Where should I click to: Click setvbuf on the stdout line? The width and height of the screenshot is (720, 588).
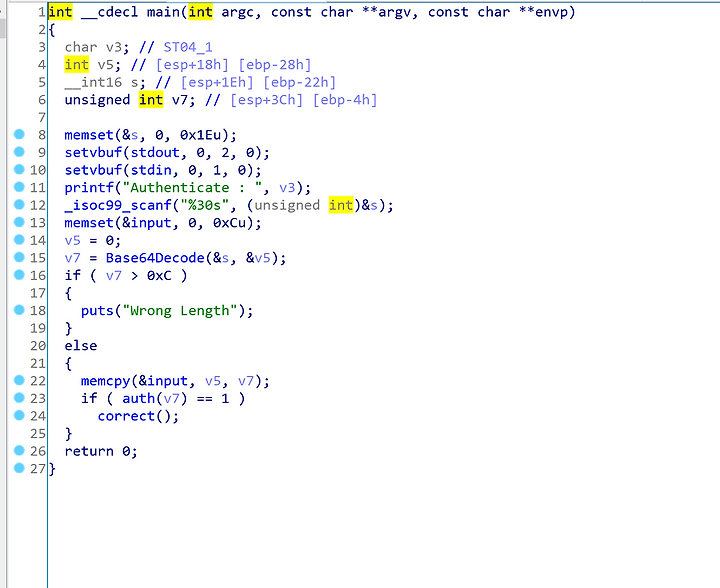coord(93,152)
